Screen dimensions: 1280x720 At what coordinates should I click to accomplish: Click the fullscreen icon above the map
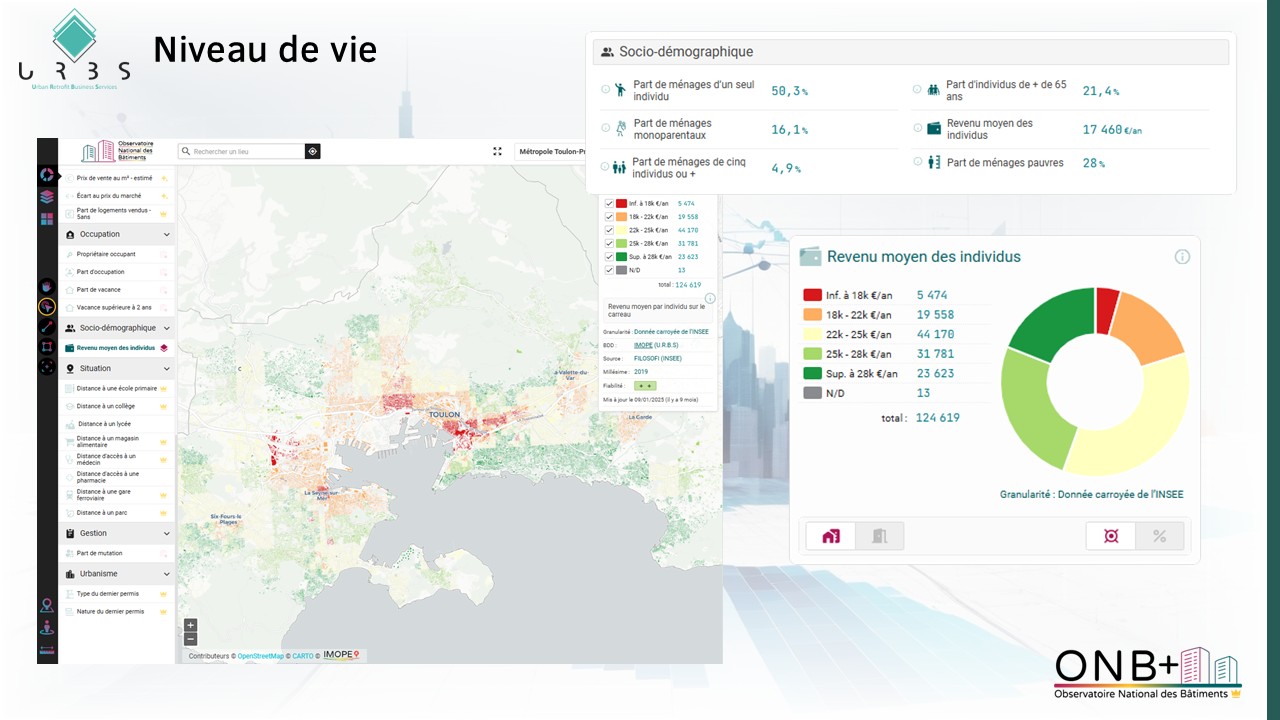497,152
